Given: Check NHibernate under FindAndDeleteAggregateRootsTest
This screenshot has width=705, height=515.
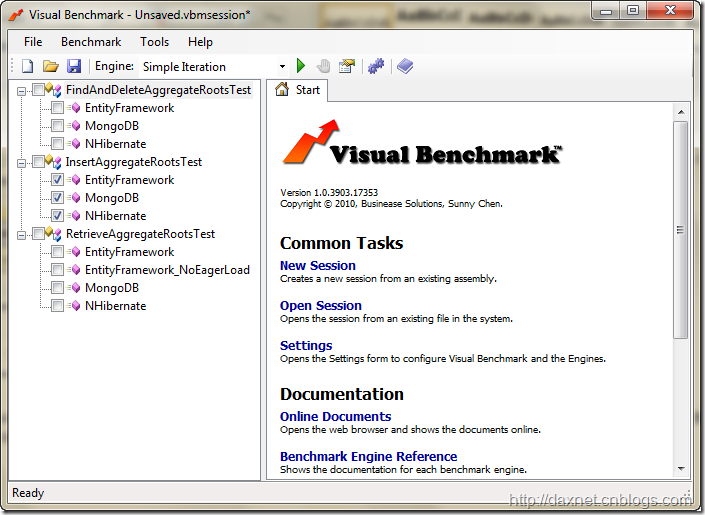Looking at the screenshot, I should point(57,143).
